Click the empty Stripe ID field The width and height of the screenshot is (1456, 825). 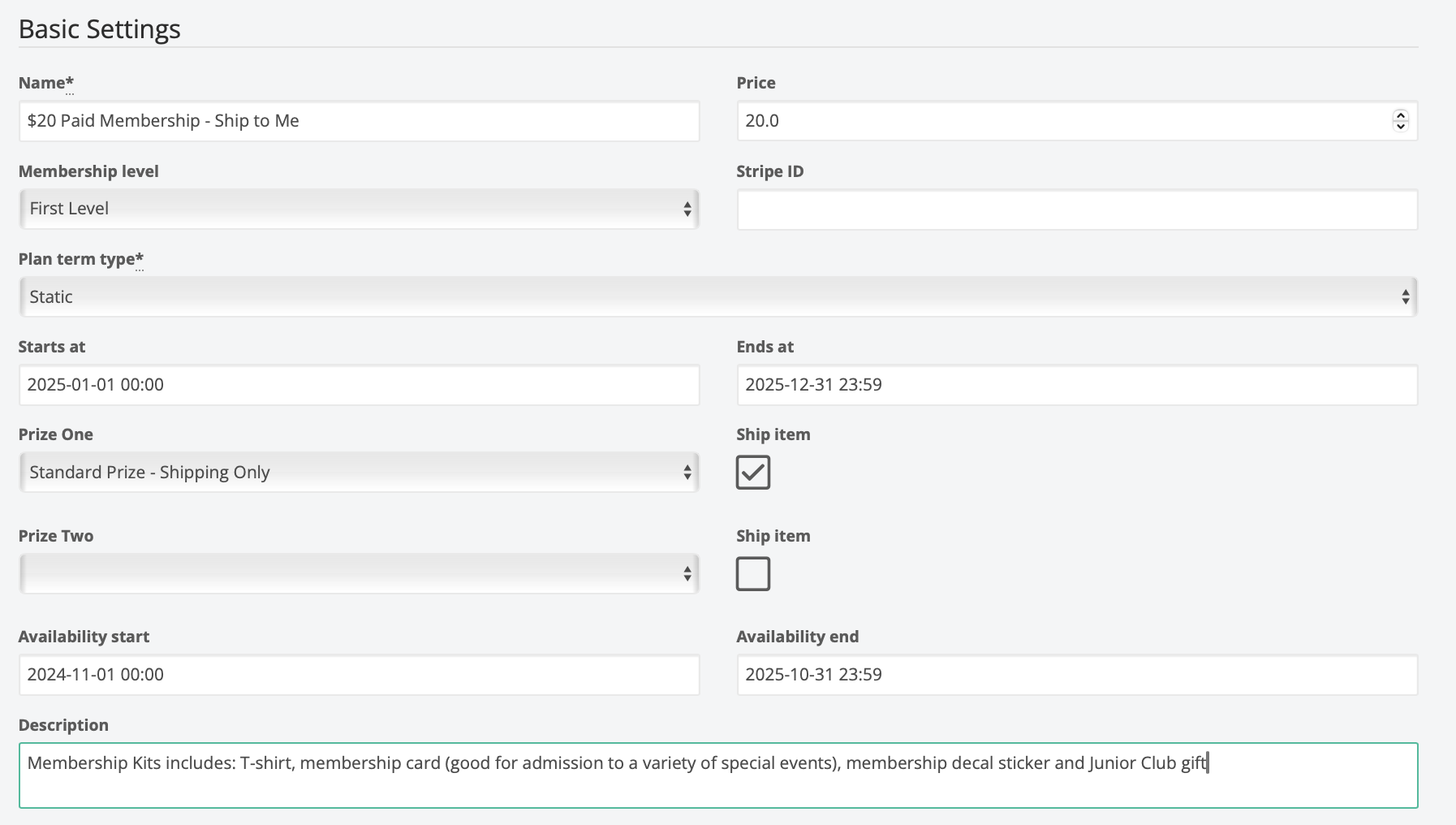pos(1077,209)
